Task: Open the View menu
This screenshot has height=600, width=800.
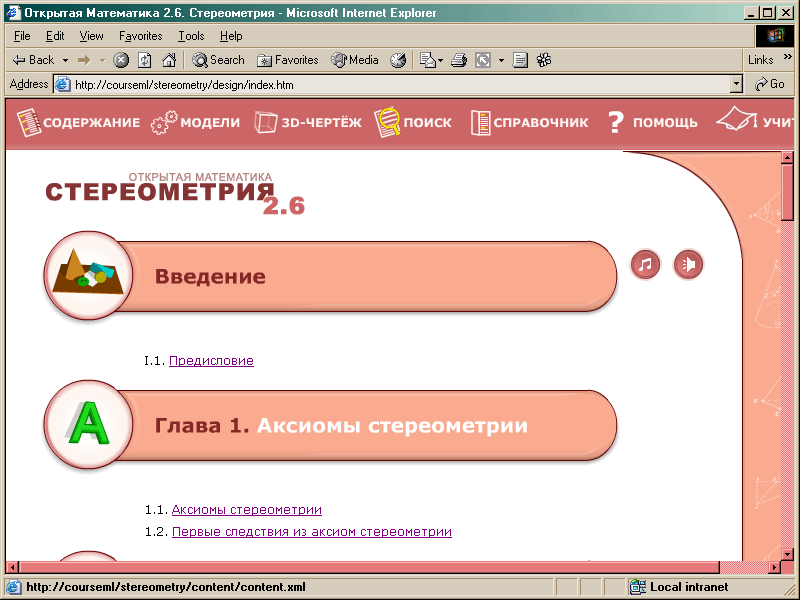Action: coord(91,36)
